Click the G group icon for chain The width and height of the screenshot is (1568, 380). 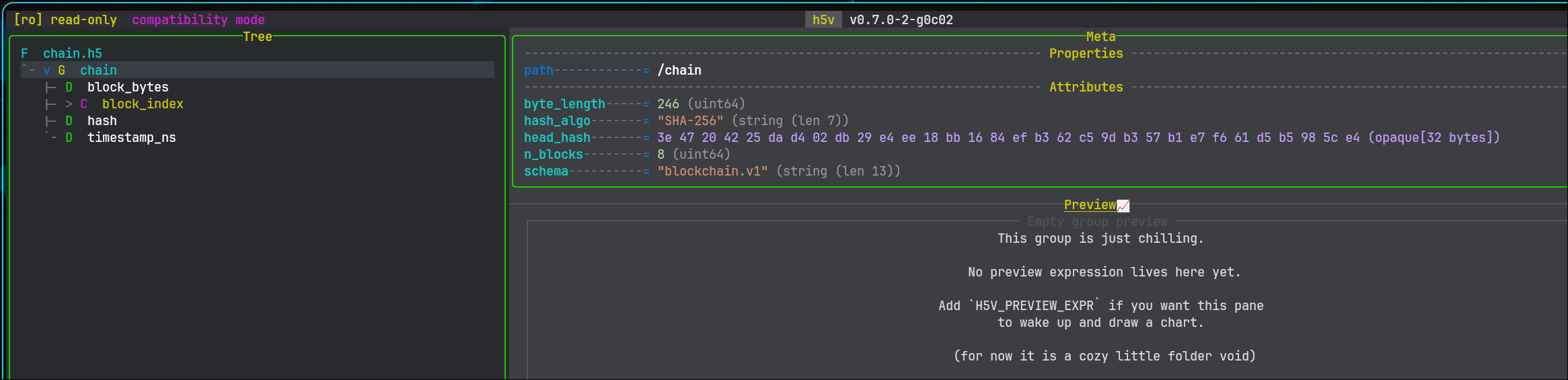[x=61, y=70]
